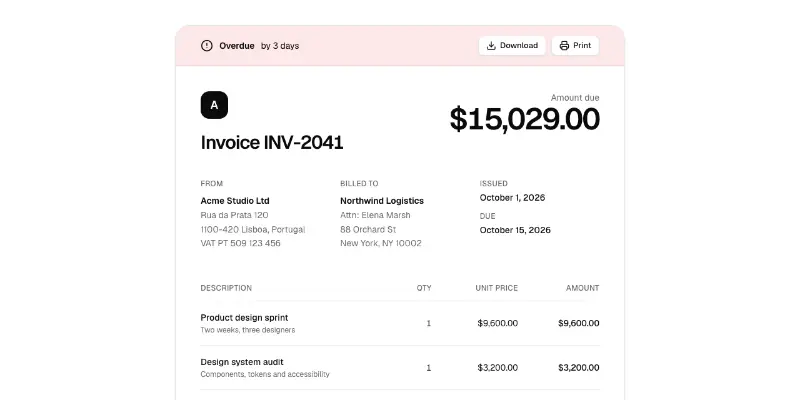
Task: Click the "Invoice INV-2041" heading
Action: pos(272,142)
